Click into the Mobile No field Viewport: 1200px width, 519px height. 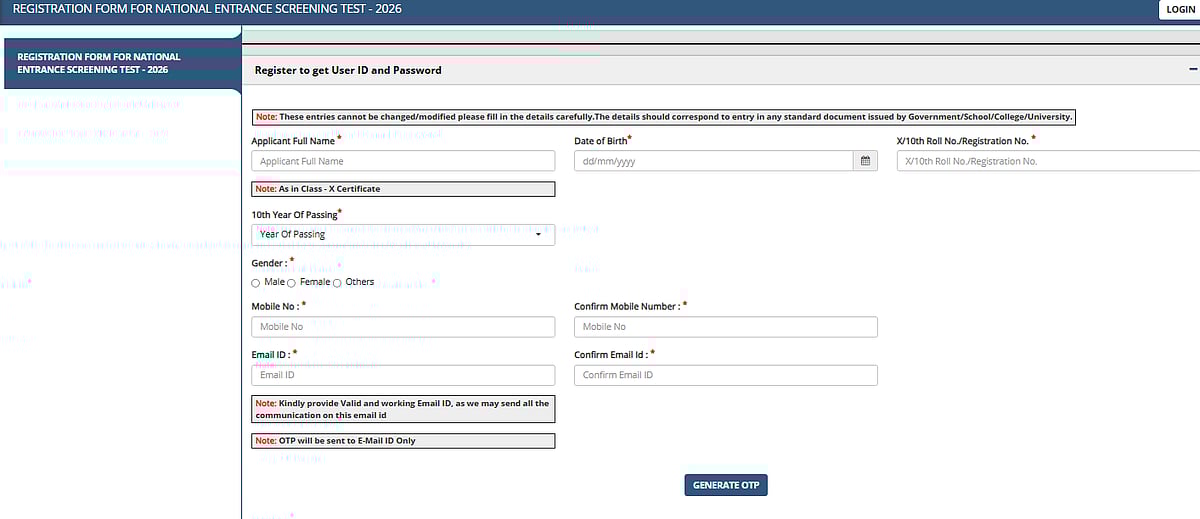click(x=402, y=327)
